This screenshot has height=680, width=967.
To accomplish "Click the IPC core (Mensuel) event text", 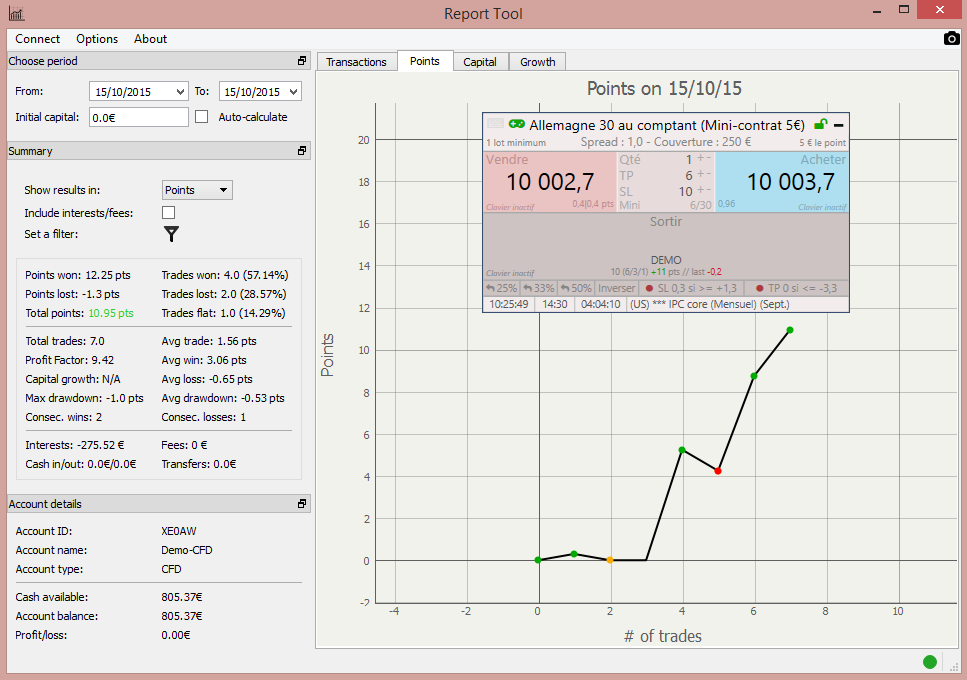I will tap(709, 304).
